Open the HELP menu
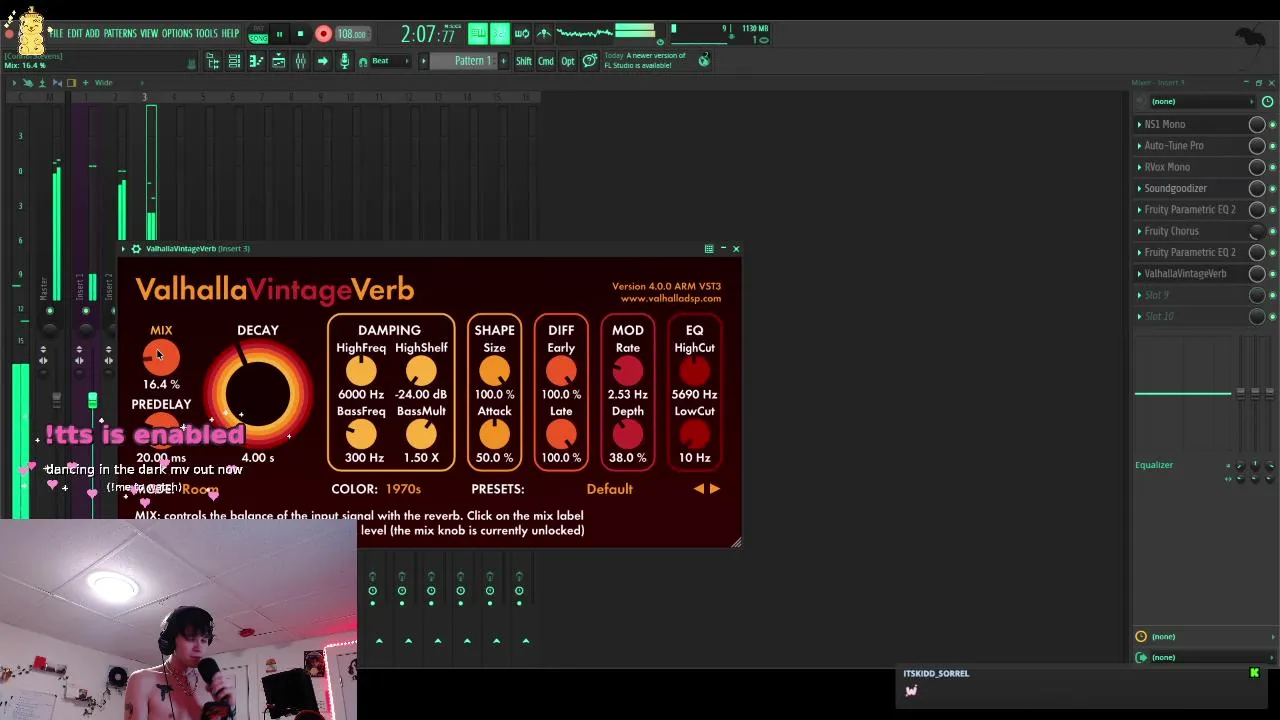Screen dimensions: 1280x720 (x=230, y=34)
